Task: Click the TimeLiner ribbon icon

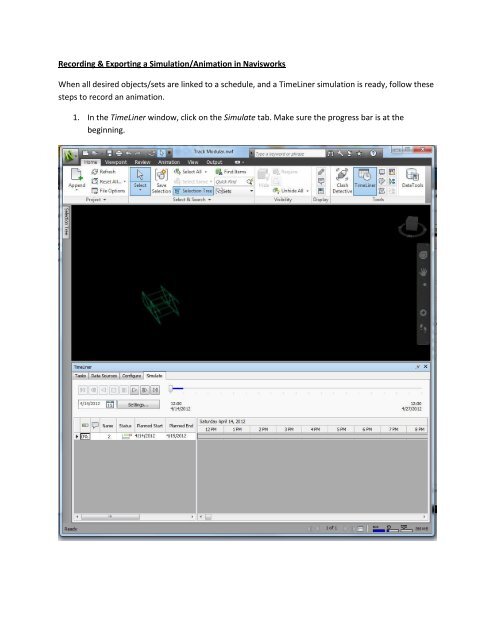Action: tap(364, 181)
